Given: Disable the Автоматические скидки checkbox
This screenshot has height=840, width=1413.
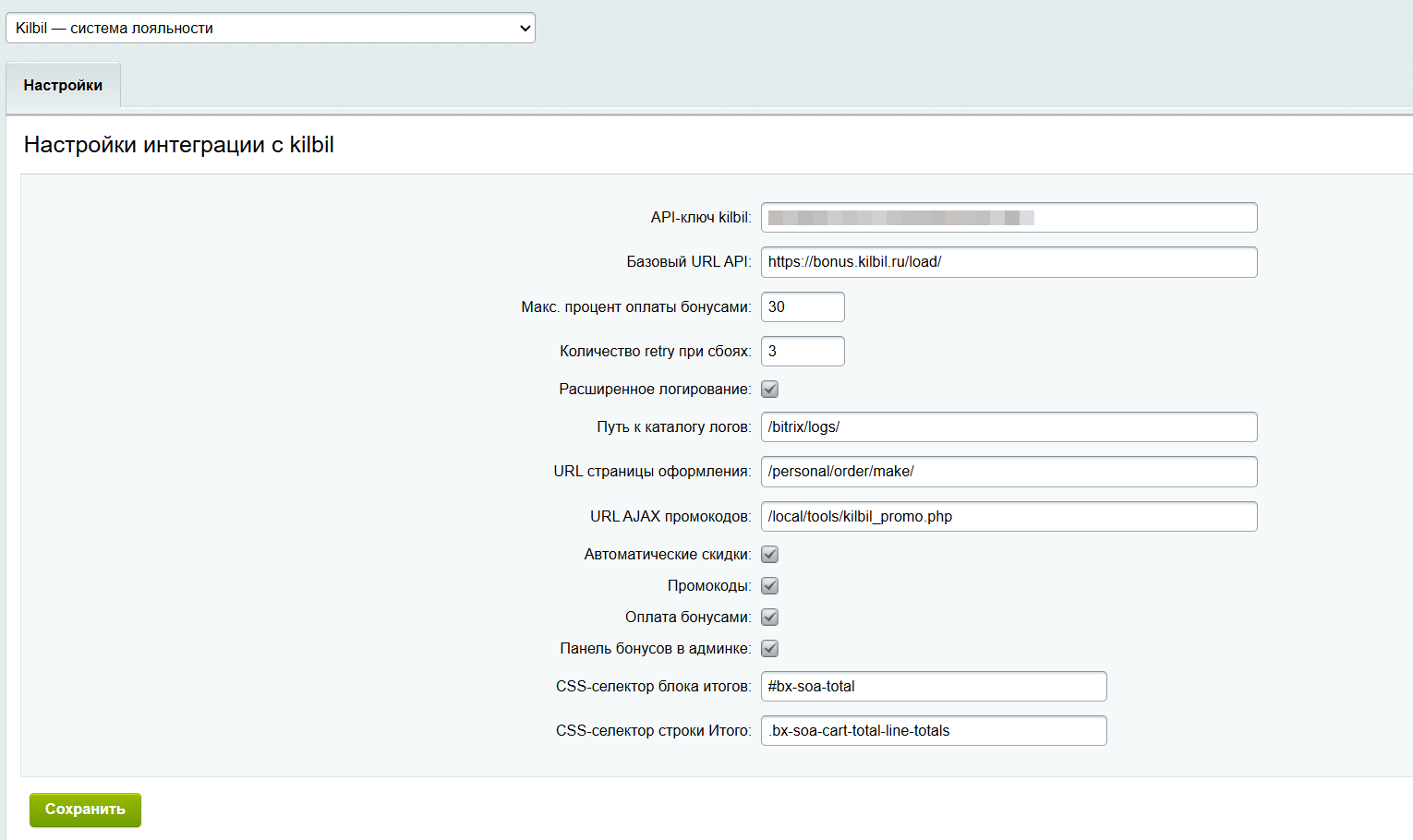Looking at the screenshot, I should [x=770, y=555].
